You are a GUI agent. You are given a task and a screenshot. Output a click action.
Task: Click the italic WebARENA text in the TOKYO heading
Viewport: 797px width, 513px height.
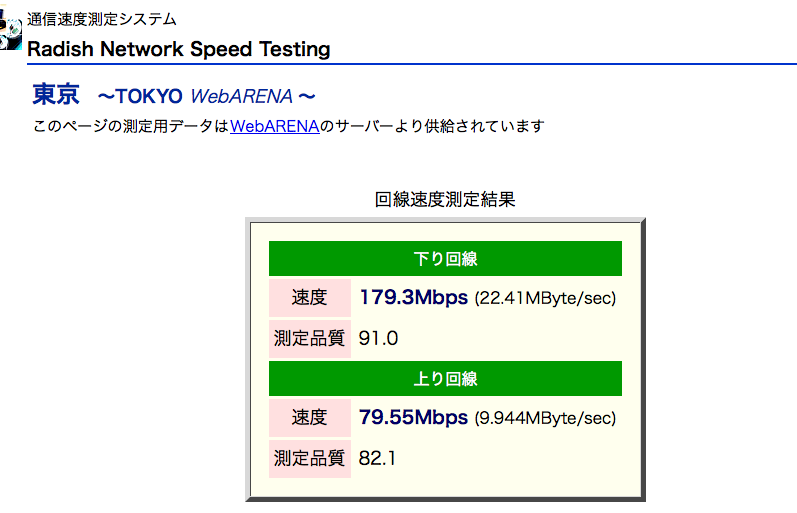[x=241, y=97]
